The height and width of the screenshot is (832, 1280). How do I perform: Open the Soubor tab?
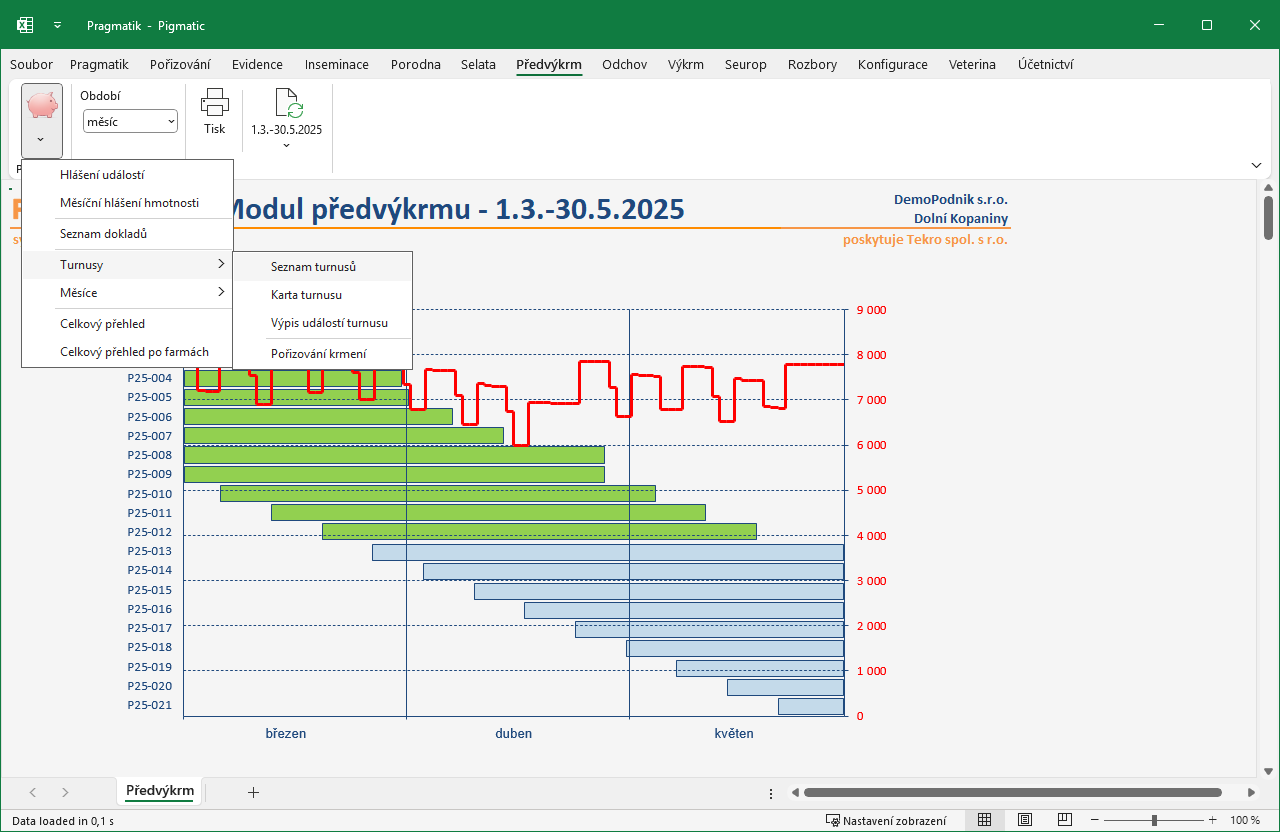point(31,65)
